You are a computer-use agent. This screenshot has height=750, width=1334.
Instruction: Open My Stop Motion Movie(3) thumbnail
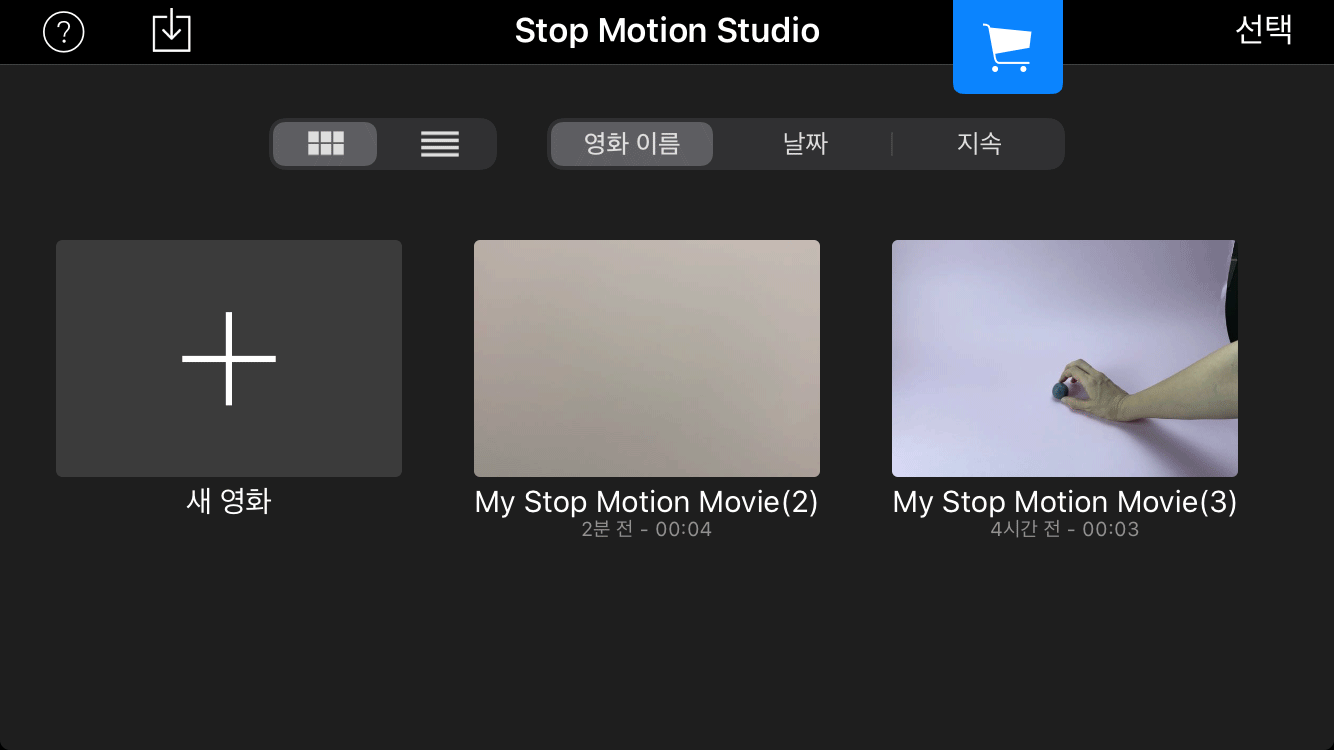pos(1065,358)
